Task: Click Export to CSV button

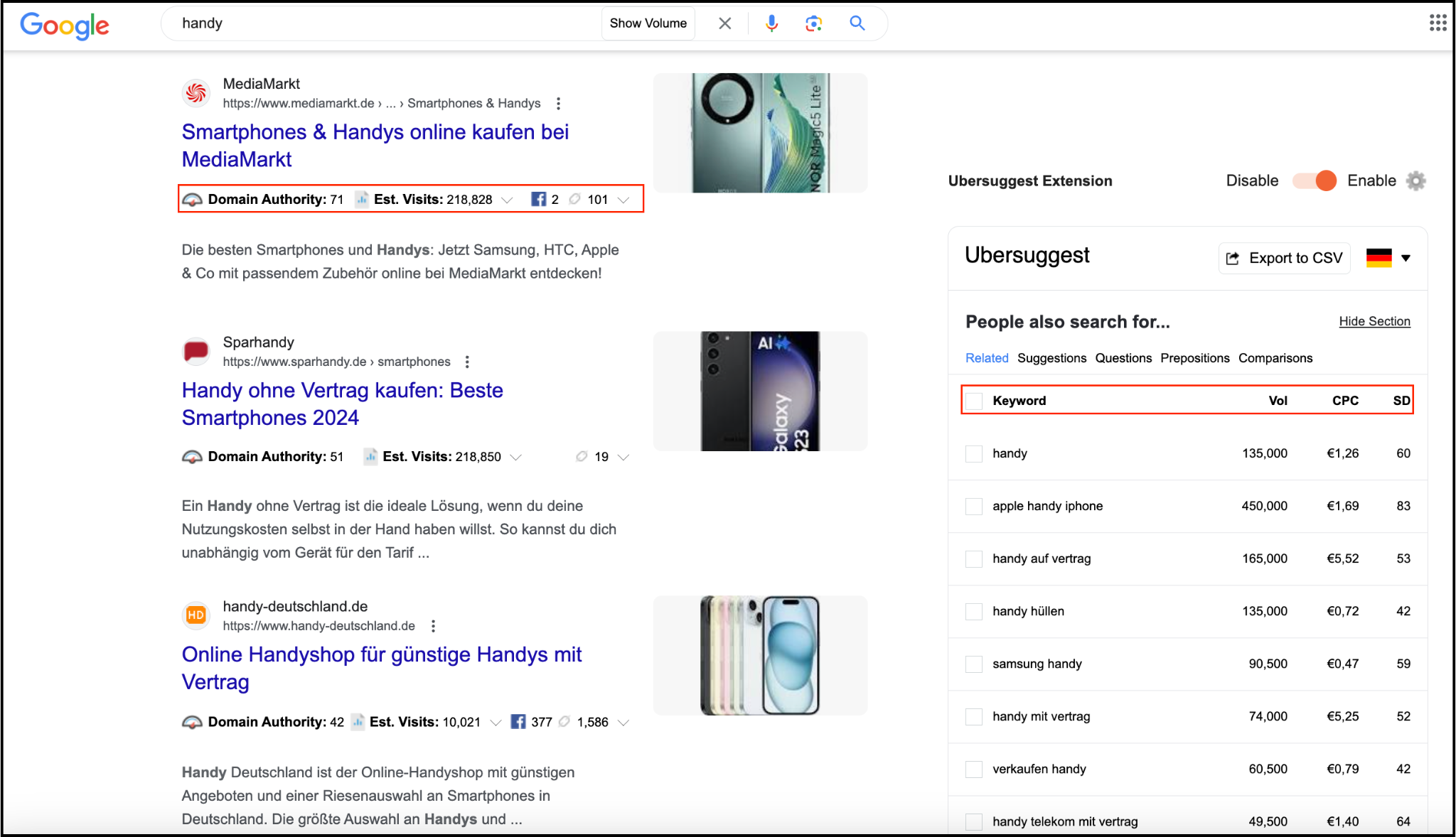Action: click(x=1285, y=258)
